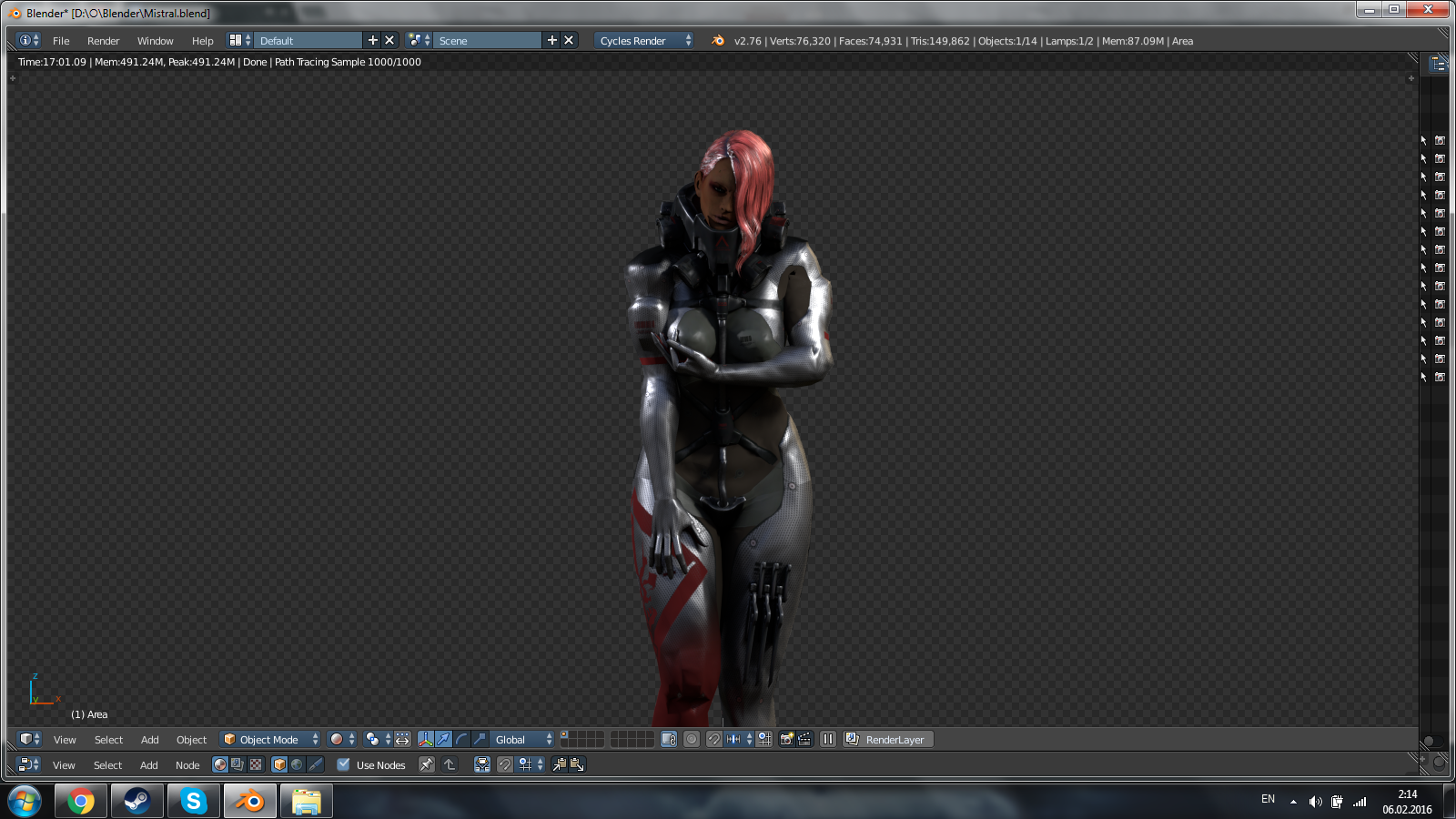This screenshot has height=819, width=1456.
Task: Select the texture node tree type
Action: pyautogui.click(x=256, y=764)
